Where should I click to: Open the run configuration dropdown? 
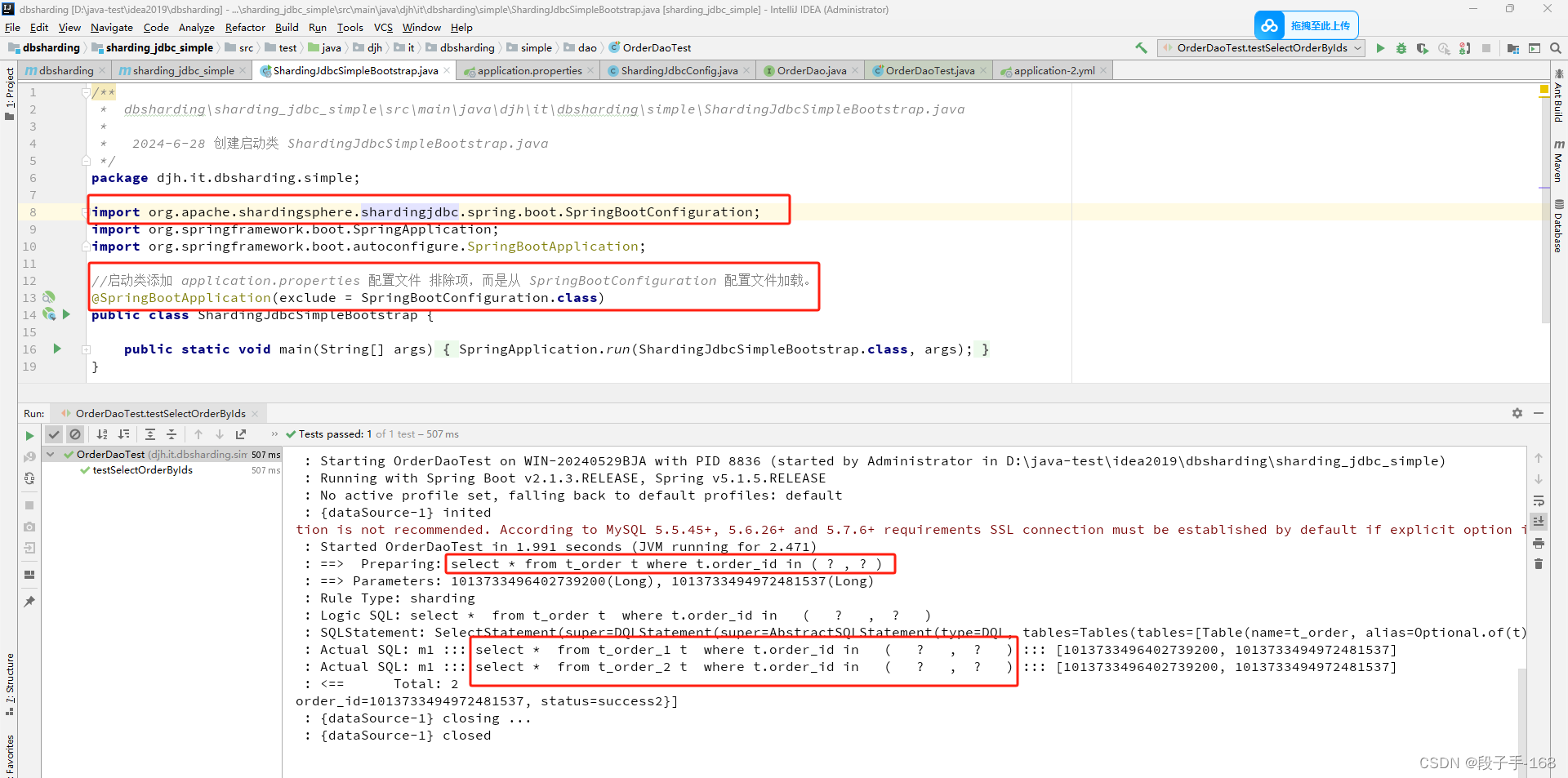[x=1261, y=48]
